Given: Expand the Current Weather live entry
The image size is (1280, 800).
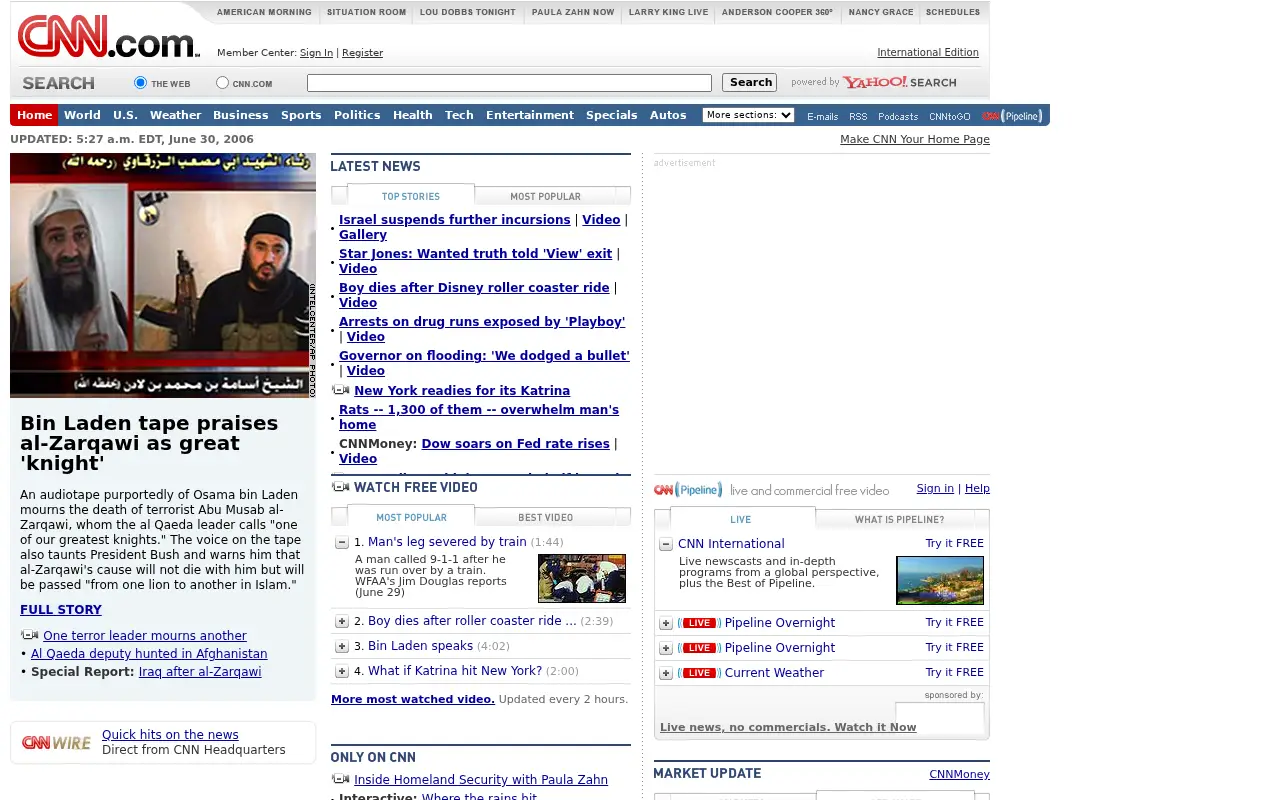Looking at the screenshot, I should (x=666, y=673).
